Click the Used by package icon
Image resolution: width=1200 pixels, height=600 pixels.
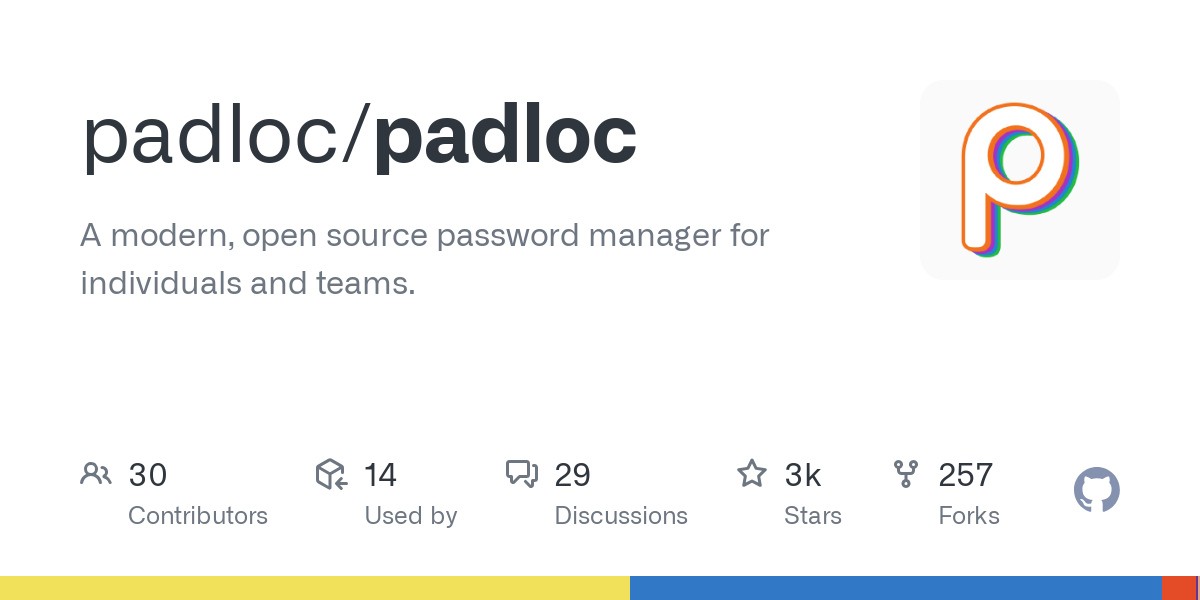331,474
